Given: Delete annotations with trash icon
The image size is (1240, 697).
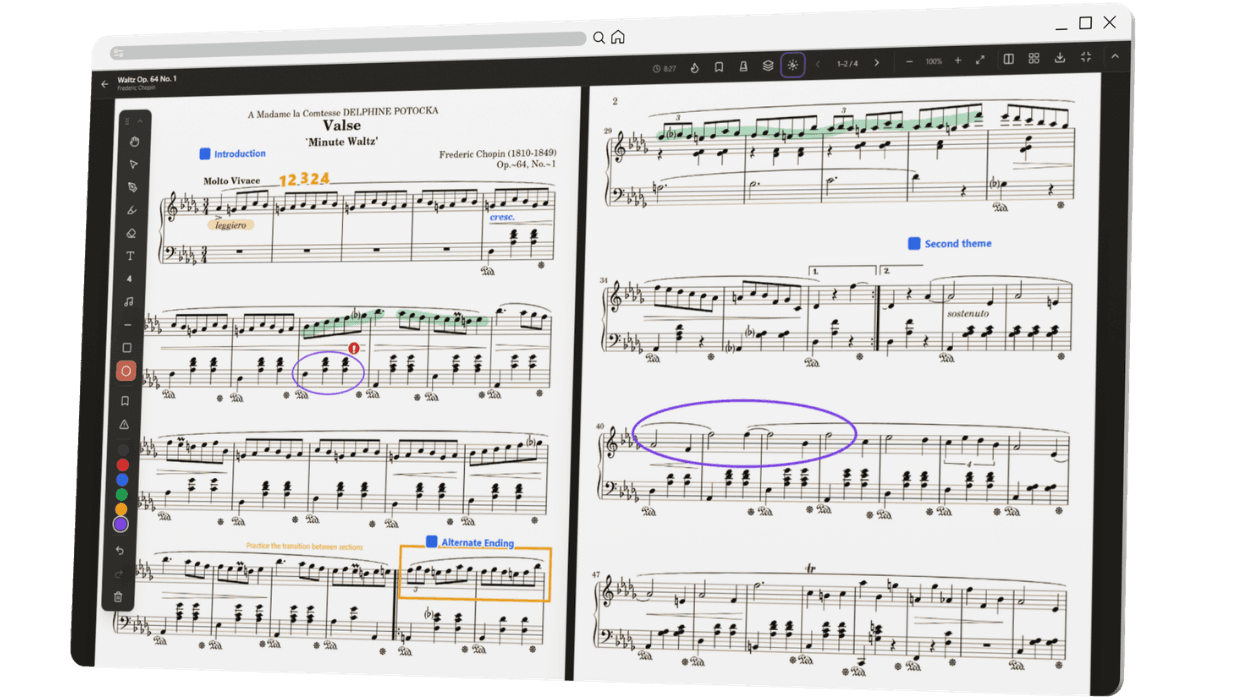Looking at the screenshot, I should tap(118, 597).
